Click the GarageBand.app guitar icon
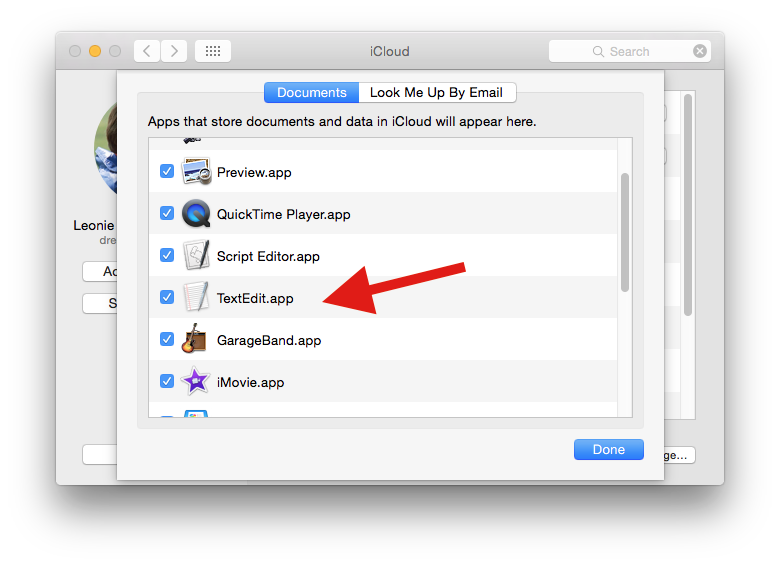Image resolution: width=780 pixels, height=565 pixels. [194, 339]
